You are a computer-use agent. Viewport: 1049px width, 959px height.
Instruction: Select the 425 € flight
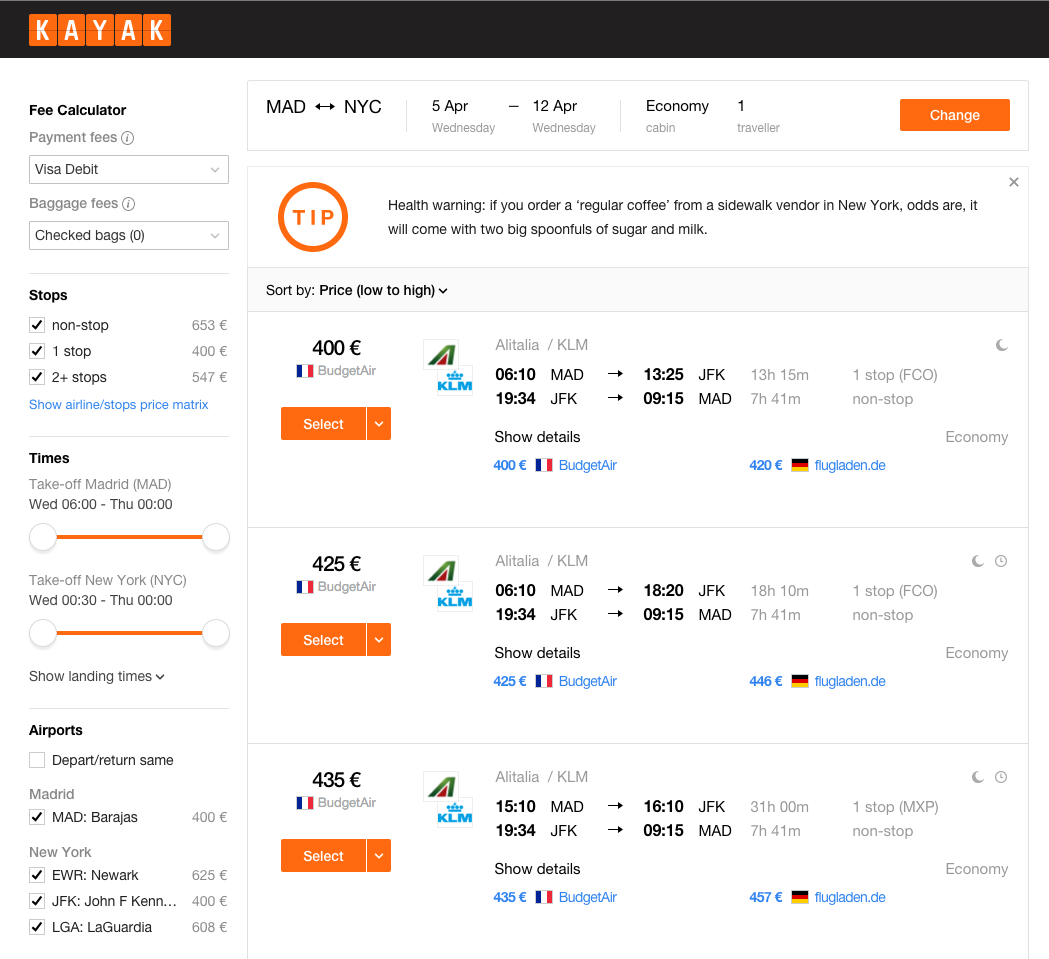(x=323, y=640)
